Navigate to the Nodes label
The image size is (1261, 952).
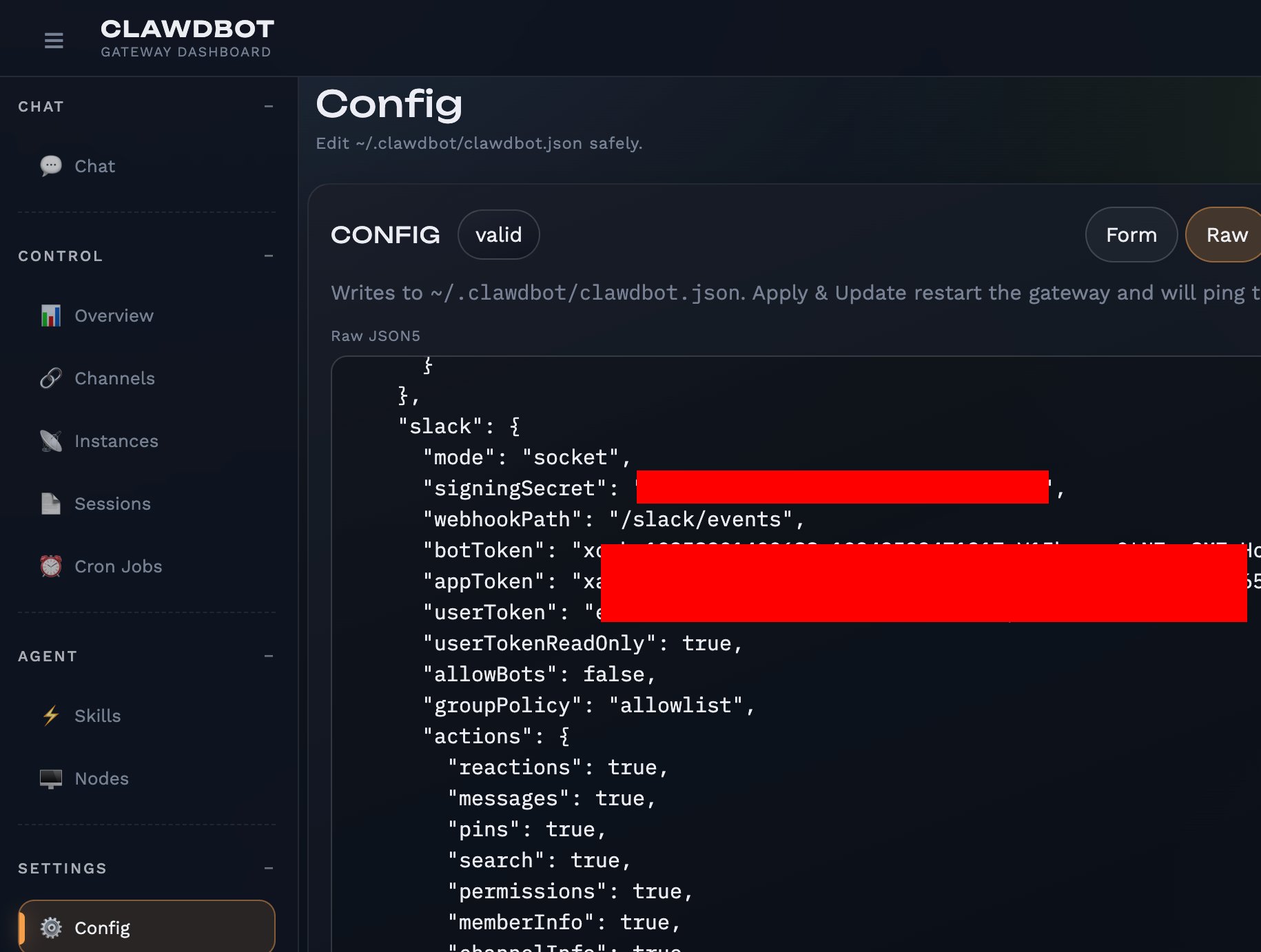click(x=102, y=778)
